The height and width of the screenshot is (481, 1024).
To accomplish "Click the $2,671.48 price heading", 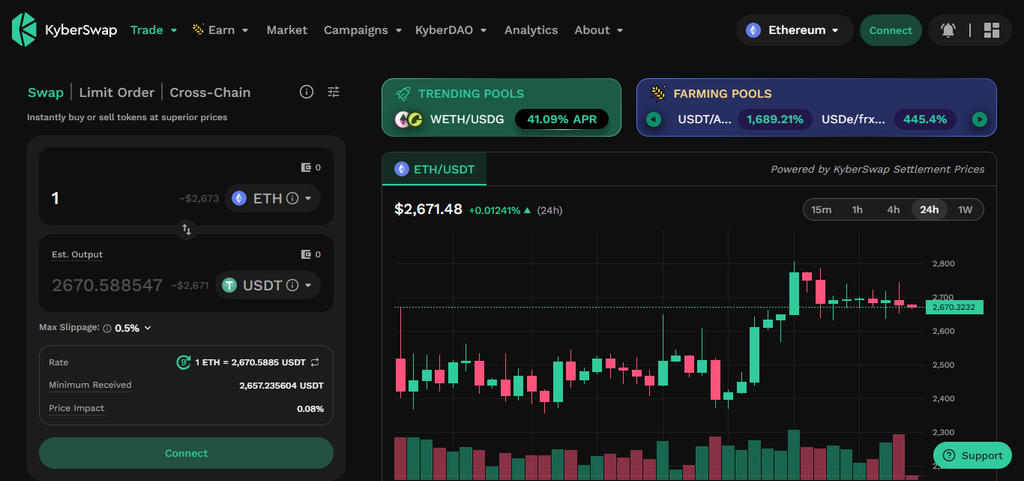I will (428, 209).
